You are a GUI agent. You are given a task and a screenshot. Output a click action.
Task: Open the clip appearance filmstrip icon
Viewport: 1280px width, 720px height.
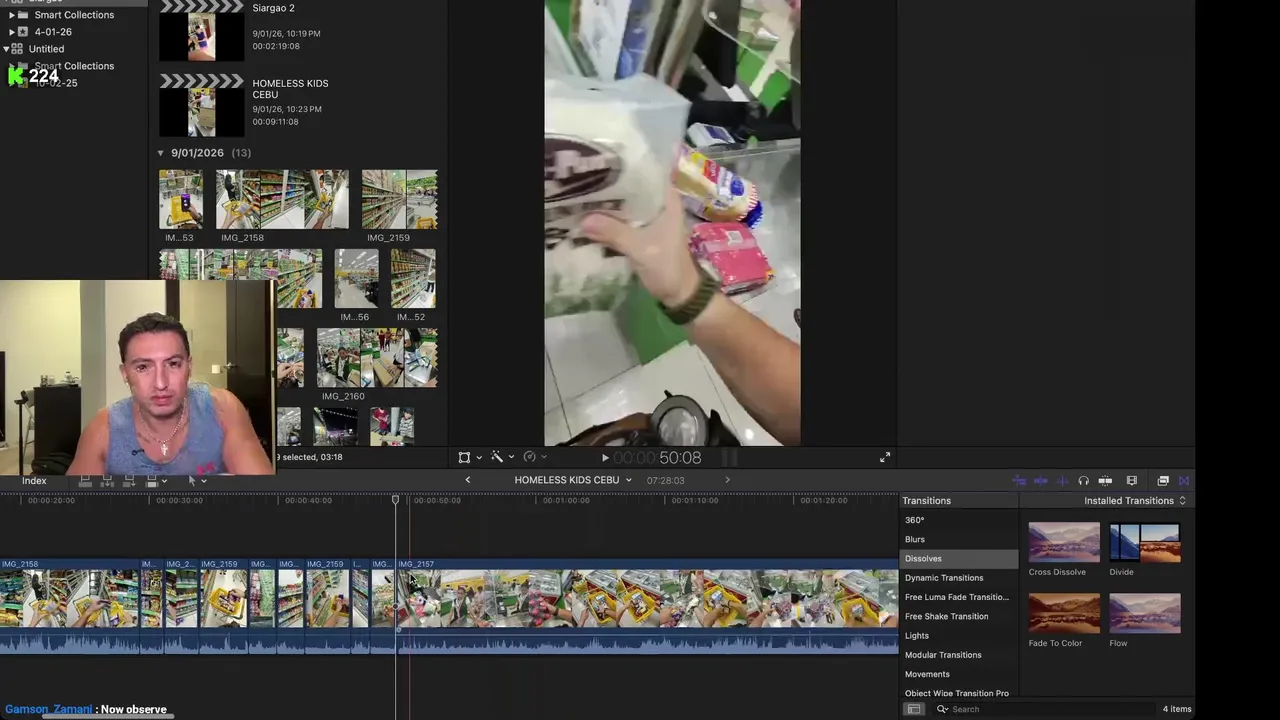pyautogui.click(x=1132, y=481)
